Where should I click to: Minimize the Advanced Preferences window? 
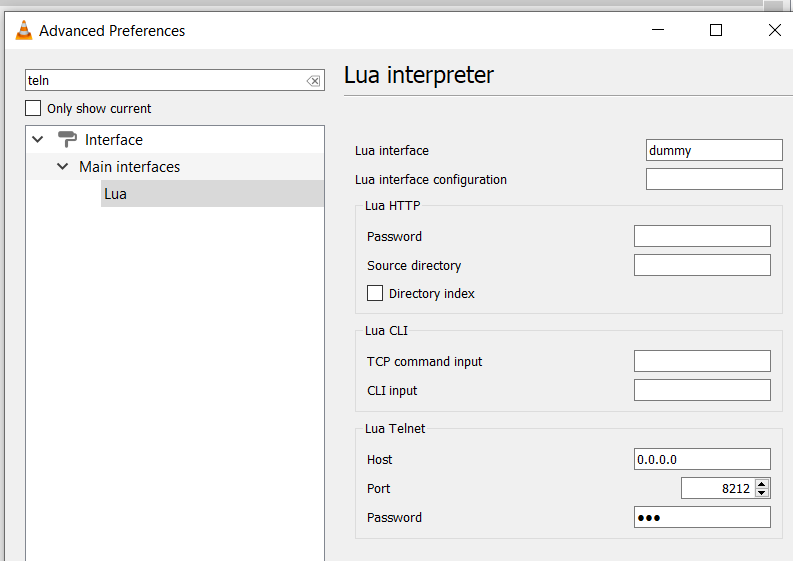click(657, 30)
